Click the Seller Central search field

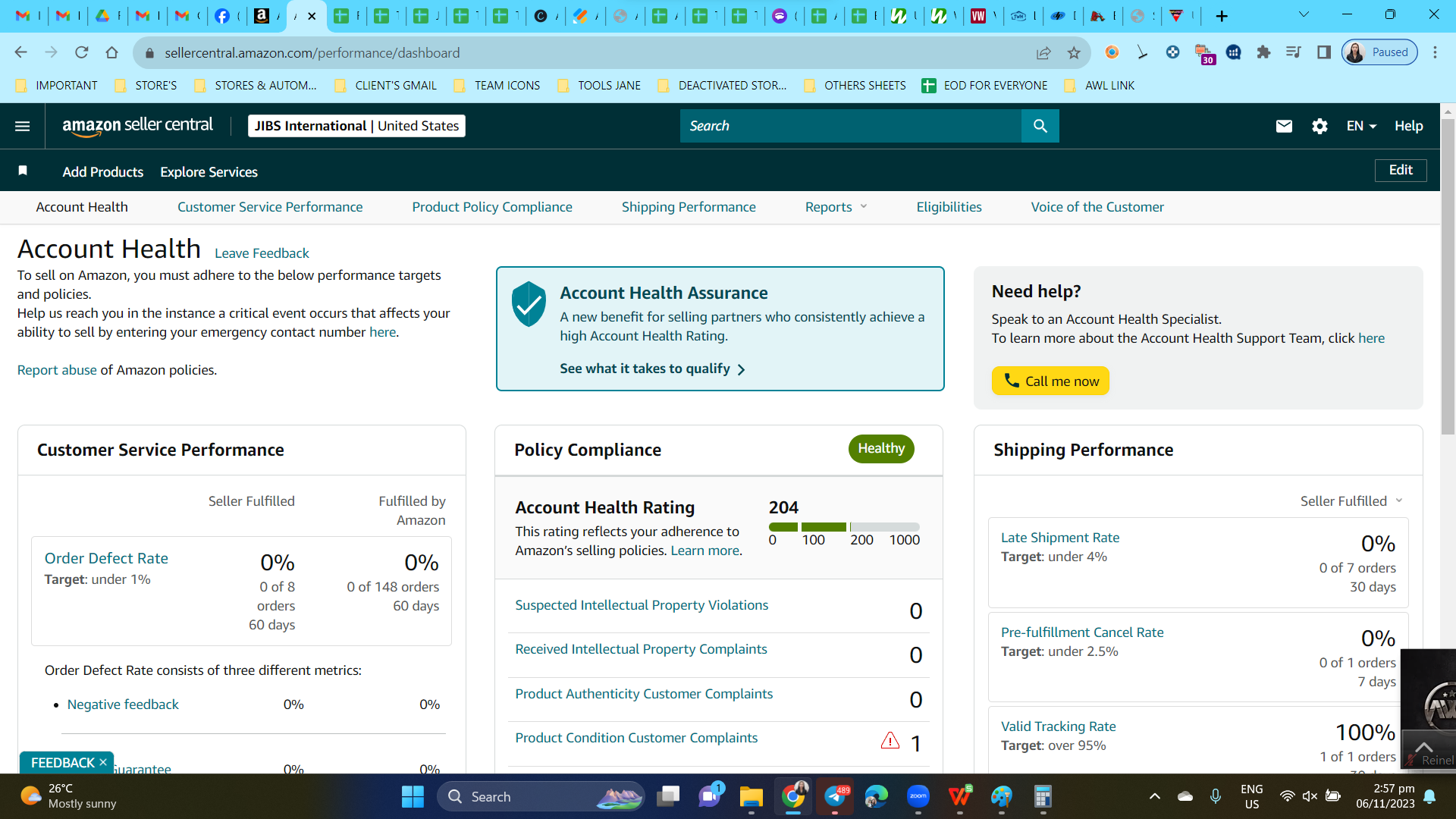[x=851, y=126]
